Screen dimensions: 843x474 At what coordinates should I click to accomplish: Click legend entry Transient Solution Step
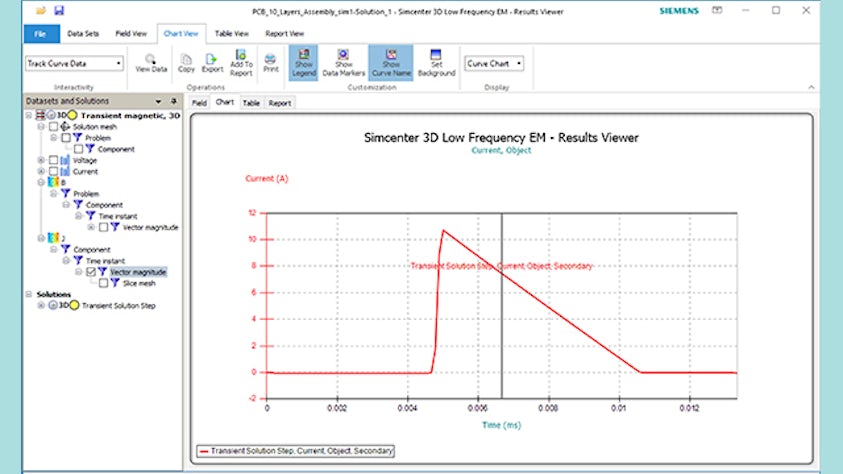pyautogui.click(x=296, y=451)
